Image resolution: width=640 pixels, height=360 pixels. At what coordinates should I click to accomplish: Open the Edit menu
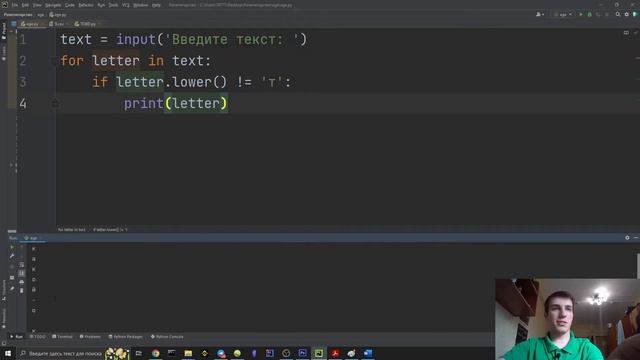tap(25, 5)
